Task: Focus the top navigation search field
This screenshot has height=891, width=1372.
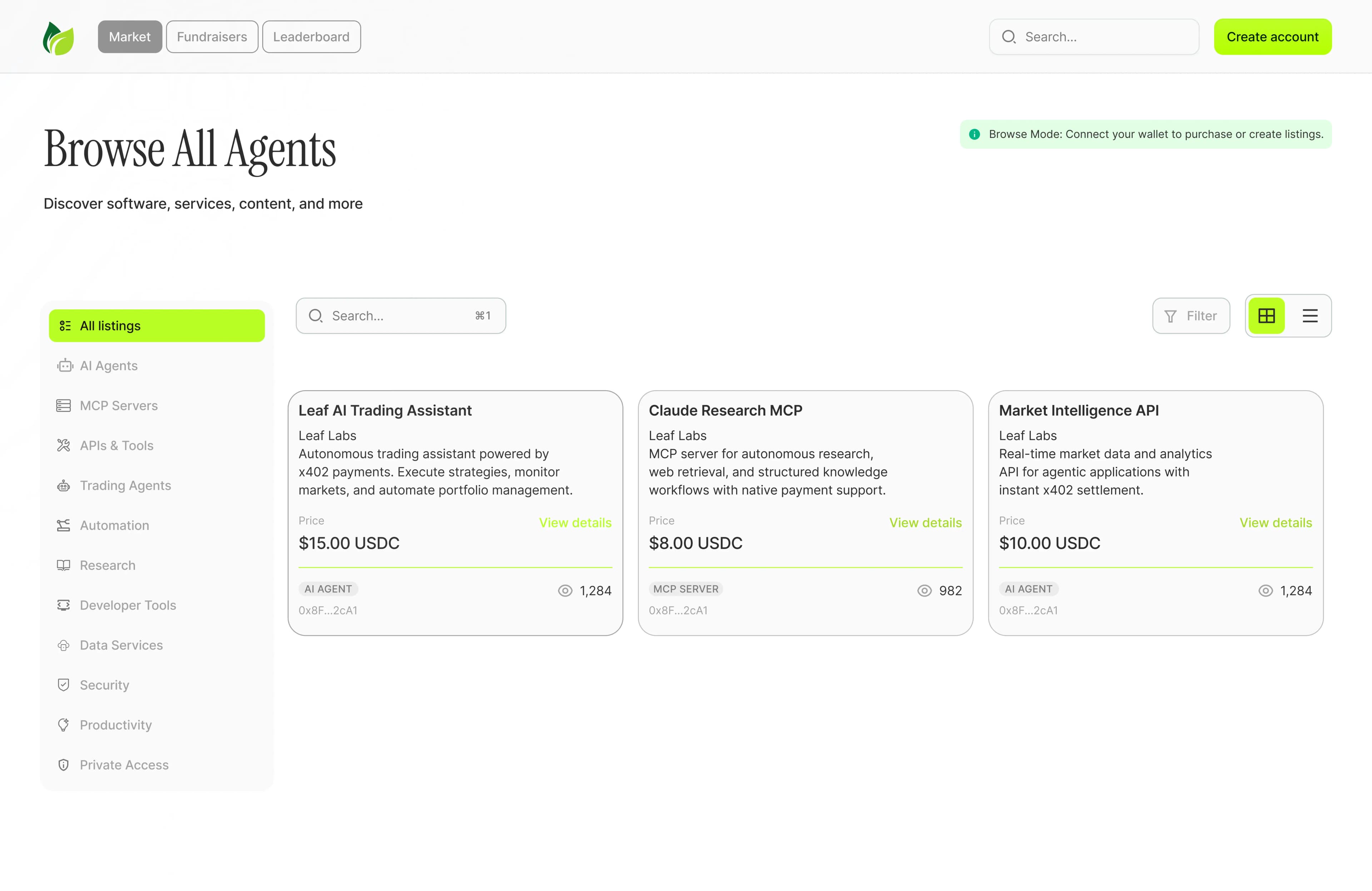Action: (x=1094, y=37)
